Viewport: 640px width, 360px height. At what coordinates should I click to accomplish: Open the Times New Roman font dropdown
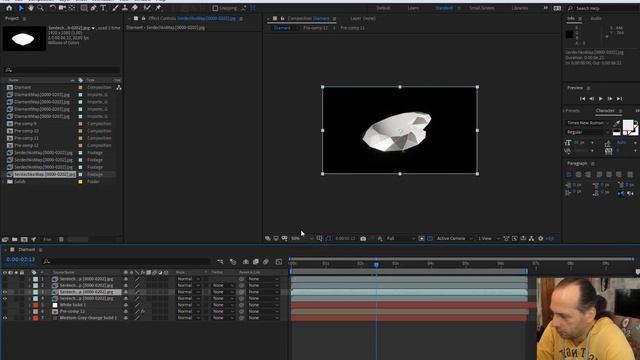coord(587,123)
